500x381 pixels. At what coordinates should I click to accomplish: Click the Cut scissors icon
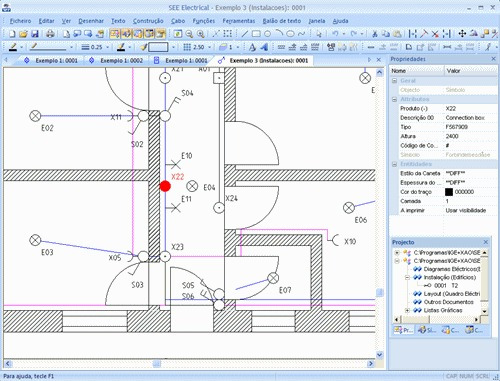point(375,34)
